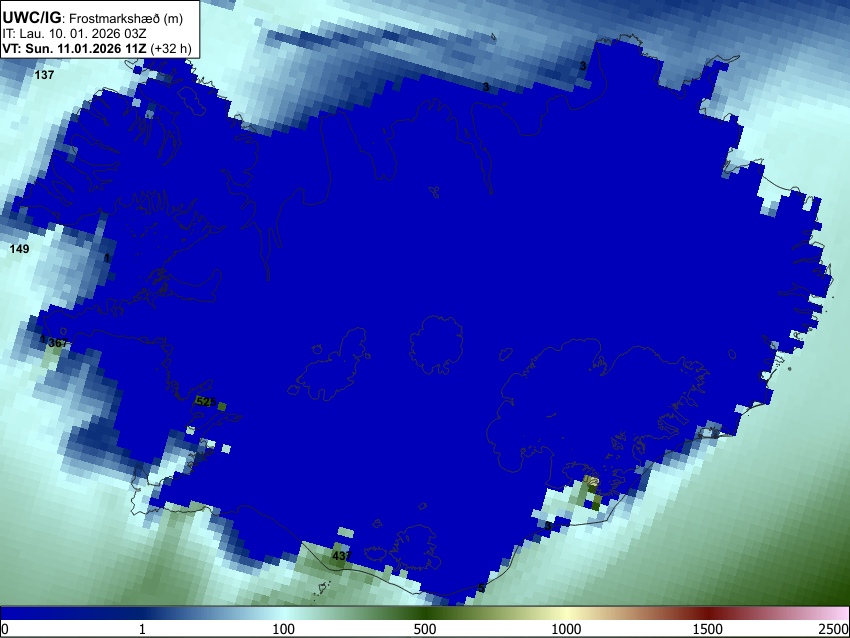Click the 'UWC/IG: Frostmarkshæð (m)' title text
850x638 pixels.
pyautogui.click(x=93, y=18)
